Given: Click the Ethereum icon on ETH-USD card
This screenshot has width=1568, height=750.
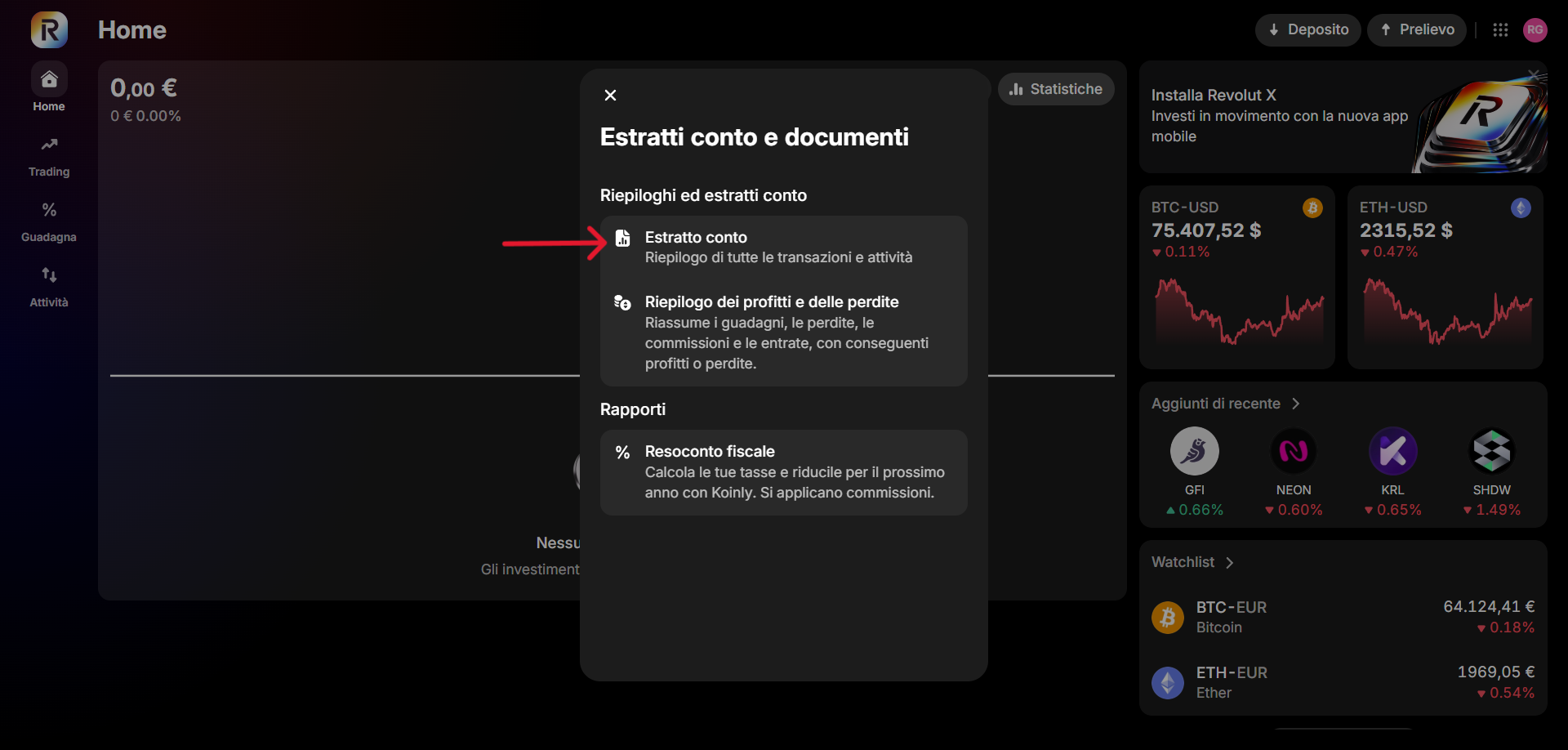Looking at the screenshot, I should [x=1521, y=208].
